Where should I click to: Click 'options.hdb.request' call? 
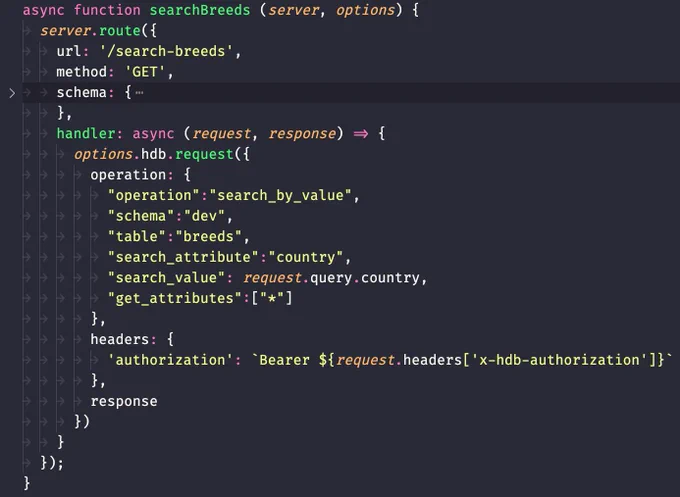[154, 154]
